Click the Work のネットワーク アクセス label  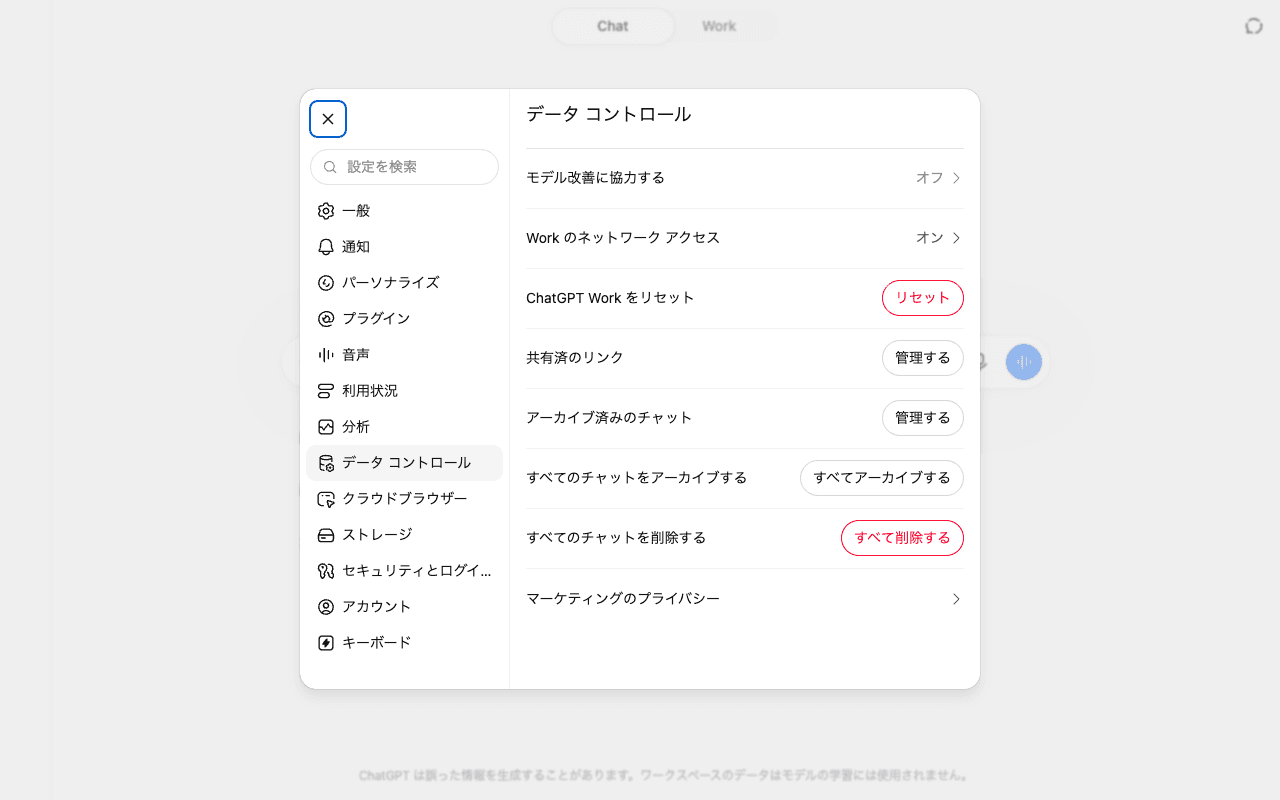[623, 238]
